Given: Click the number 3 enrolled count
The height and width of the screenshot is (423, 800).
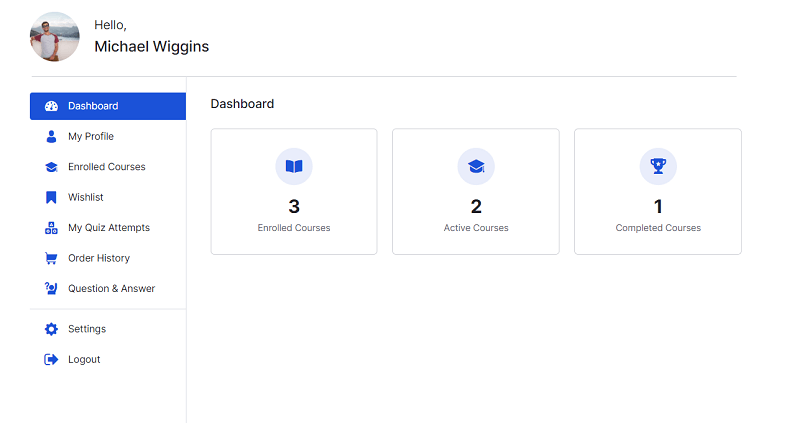Looking at the screenshot, I should coord(294,207).
